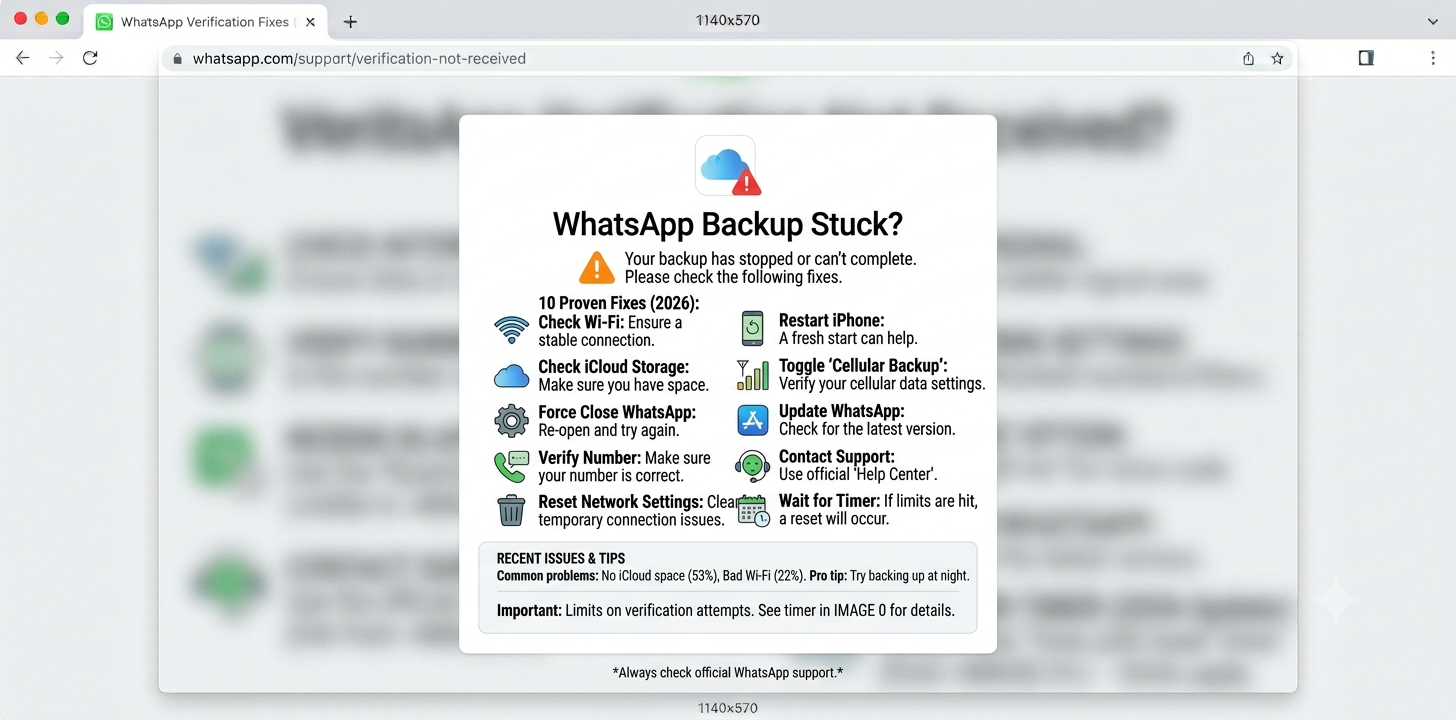1456x720 pixels.
Task: Click the address bar URL field
Action: pos(727,59)
